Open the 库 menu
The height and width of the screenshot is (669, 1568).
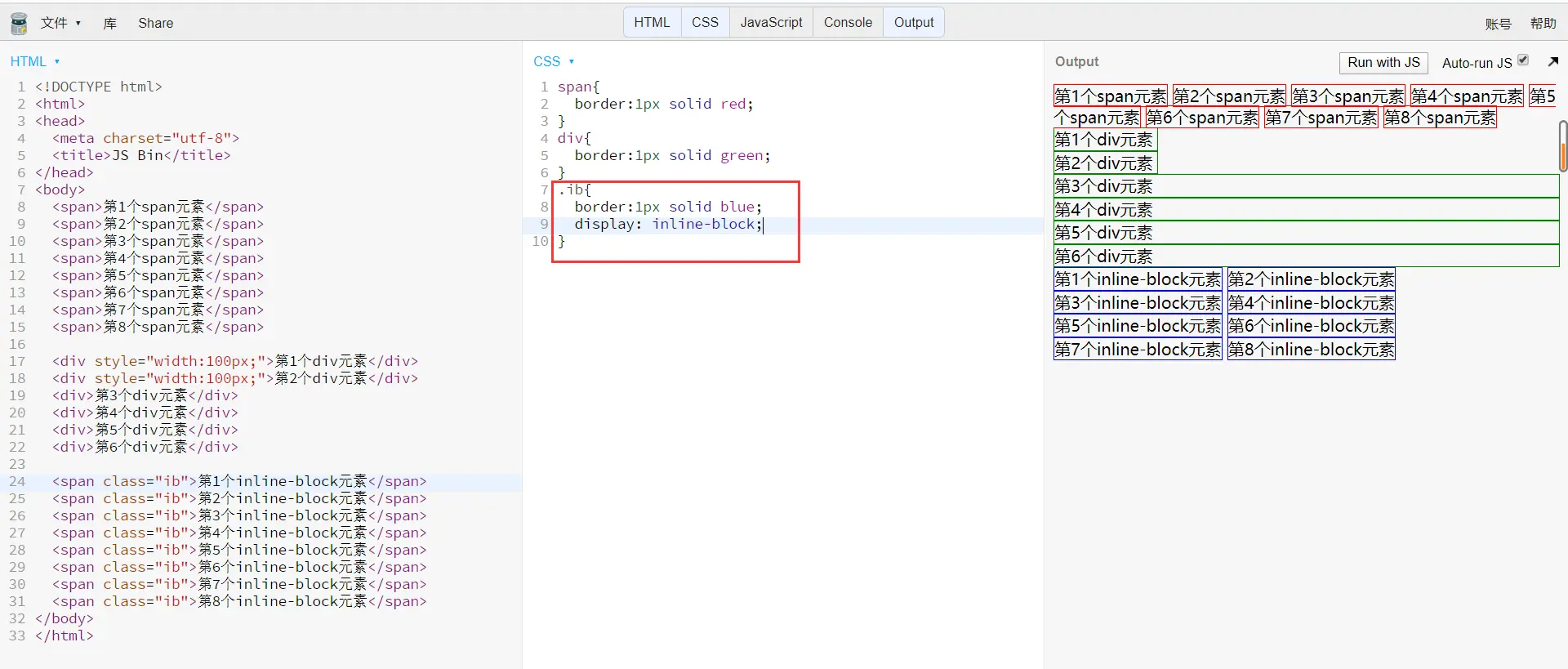click(110, 23)
